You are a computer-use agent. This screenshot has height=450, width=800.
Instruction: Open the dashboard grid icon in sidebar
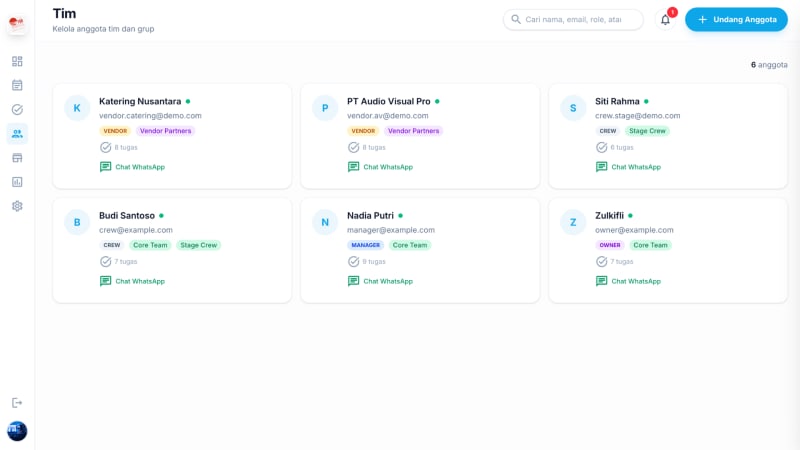coord(17,61)
